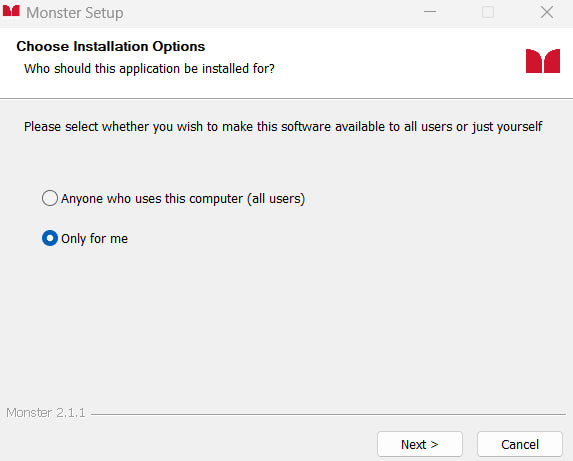The height and width of the screenshot is (461, 573).
Task: Select the all users radio button
Action: [x=50, y=198]
